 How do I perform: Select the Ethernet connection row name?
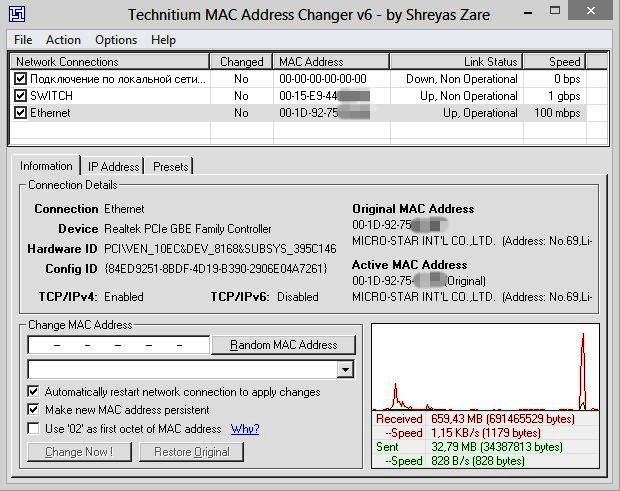pos(50,113)
